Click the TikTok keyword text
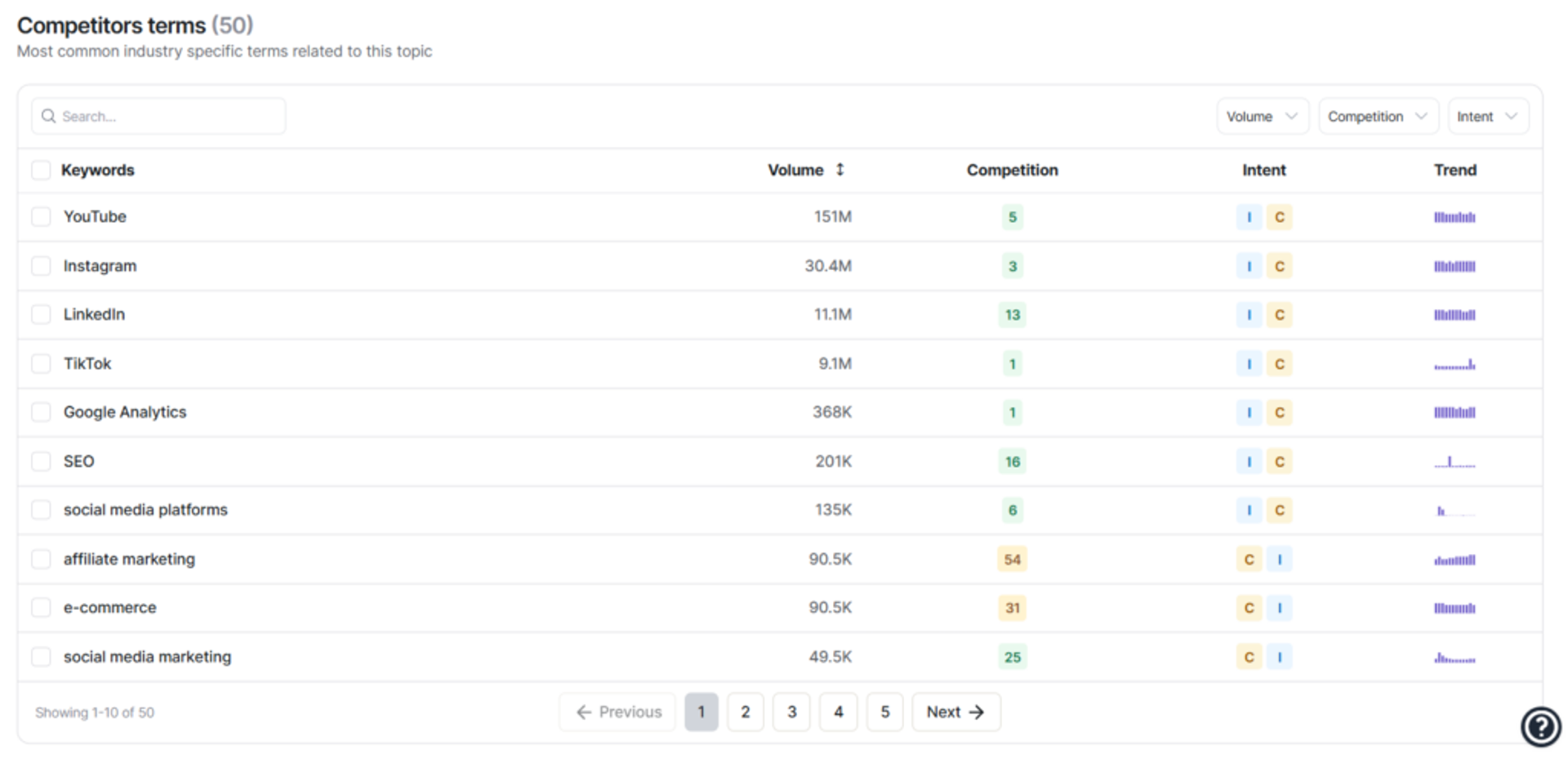This screenshot has width=1568, height=768. [x=87, y=363]
